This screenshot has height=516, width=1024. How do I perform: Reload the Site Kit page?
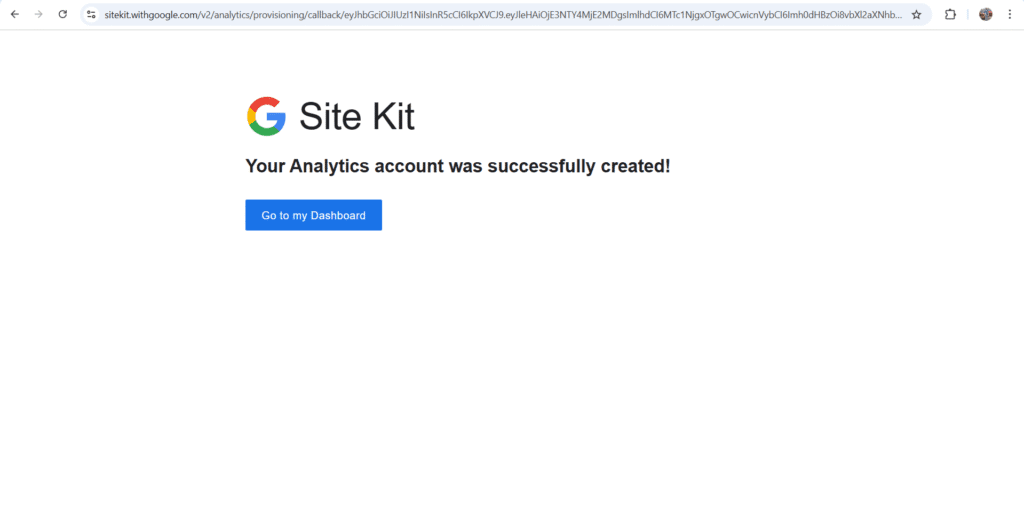pos(63,15)
